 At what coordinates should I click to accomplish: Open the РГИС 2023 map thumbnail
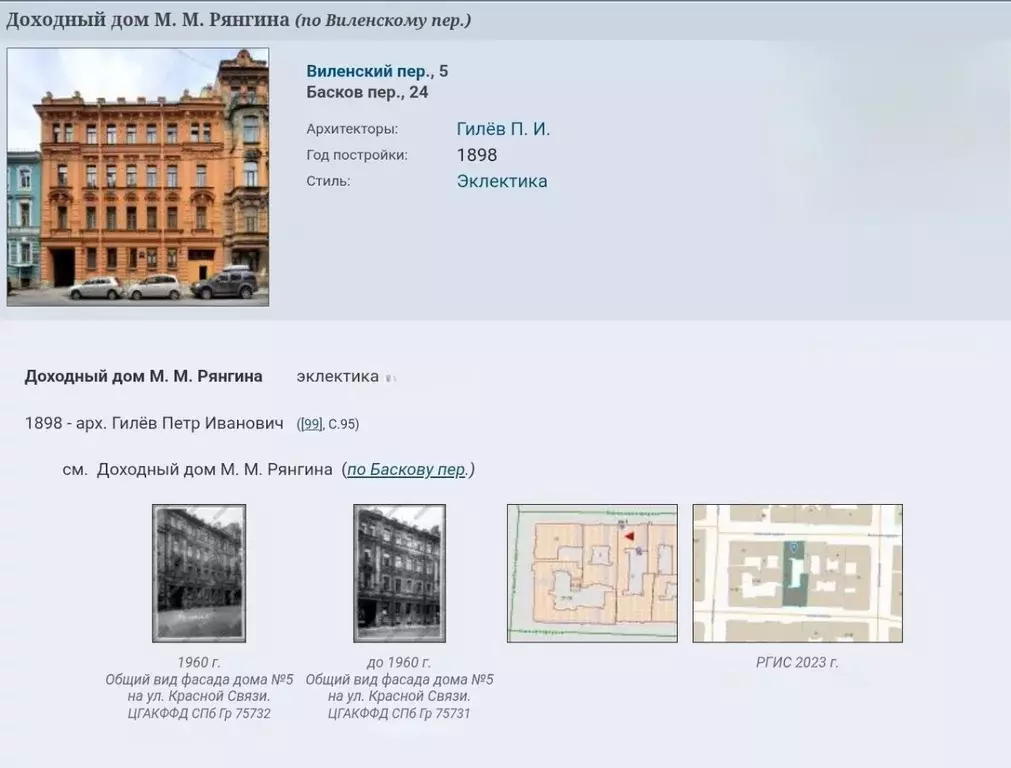click(x=797, y=573)
